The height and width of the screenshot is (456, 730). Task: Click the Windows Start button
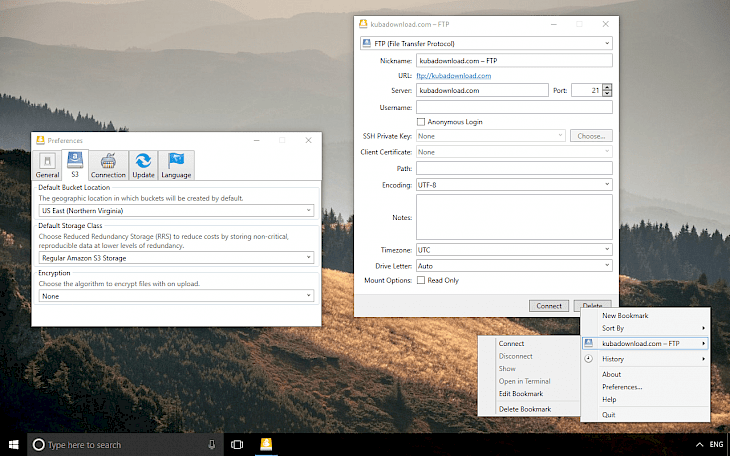tap(14, 445)
